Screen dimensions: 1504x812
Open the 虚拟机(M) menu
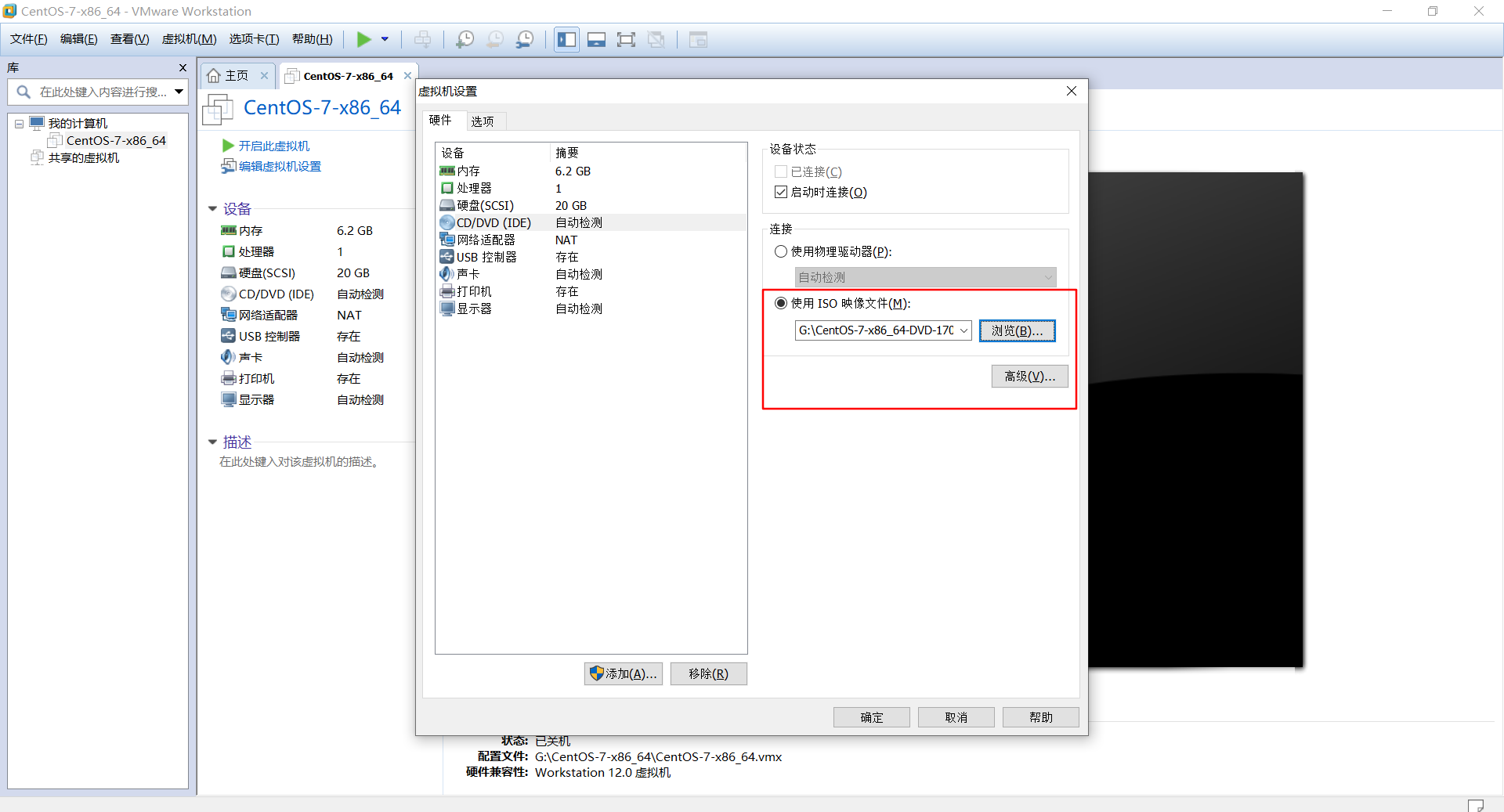[189, 39]
